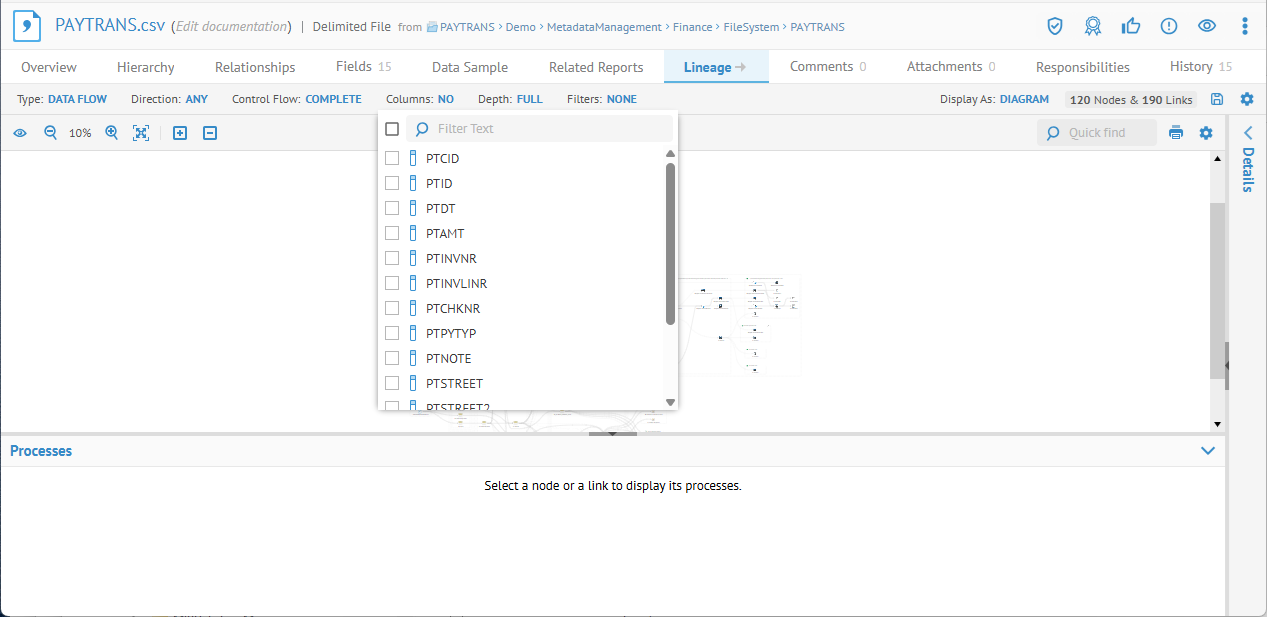Collapse the Processes panel
Image resolution: width=1267 pixels, height=617 pixels.
point(1207,450)
